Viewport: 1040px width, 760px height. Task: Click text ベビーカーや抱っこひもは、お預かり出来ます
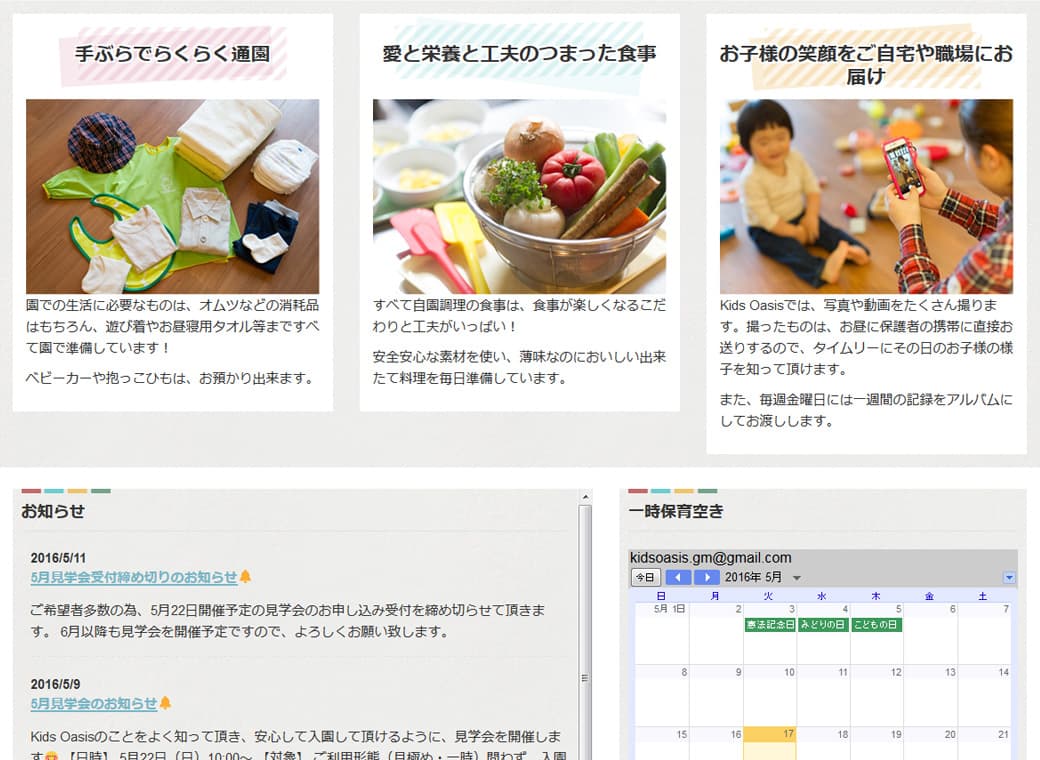pyautogui.click(x=170, y=379)
